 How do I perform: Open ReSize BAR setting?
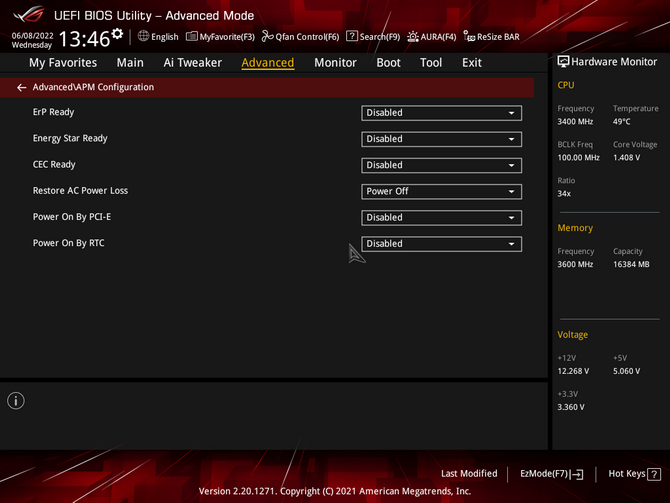(x=491, y=37)
